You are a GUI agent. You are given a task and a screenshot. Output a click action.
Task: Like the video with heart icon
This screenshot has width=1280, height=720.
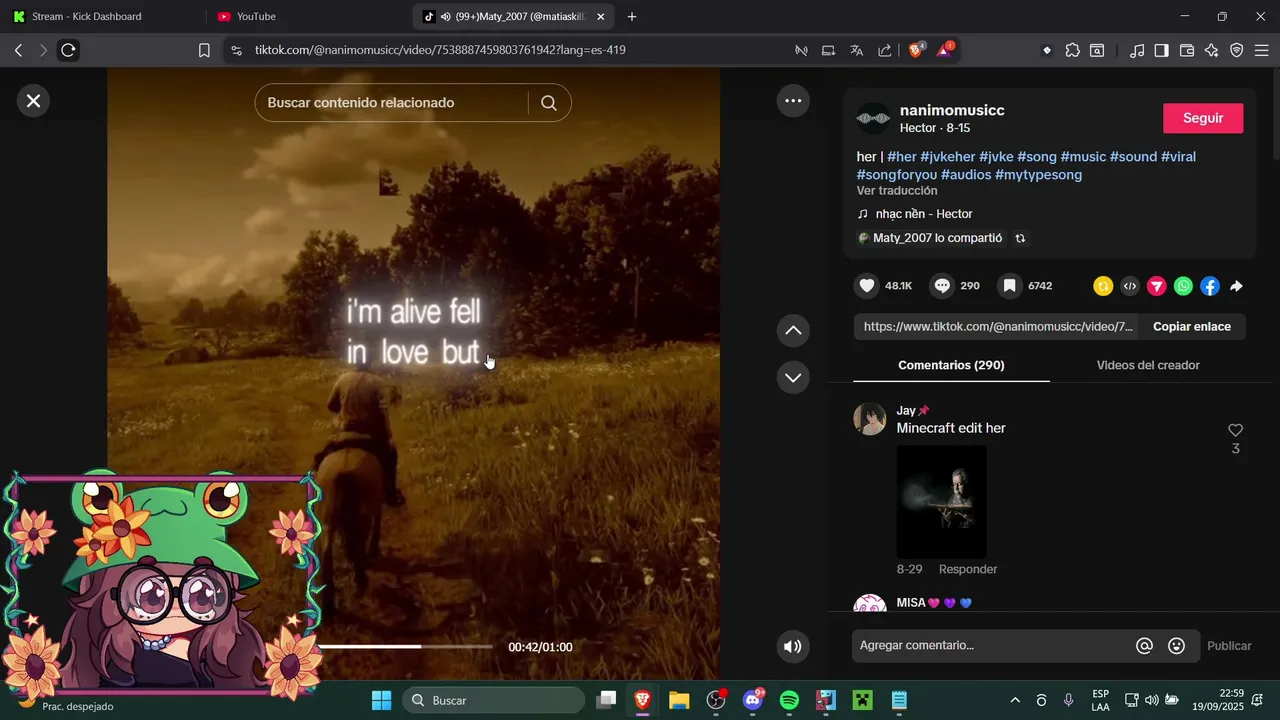(867, 286)
